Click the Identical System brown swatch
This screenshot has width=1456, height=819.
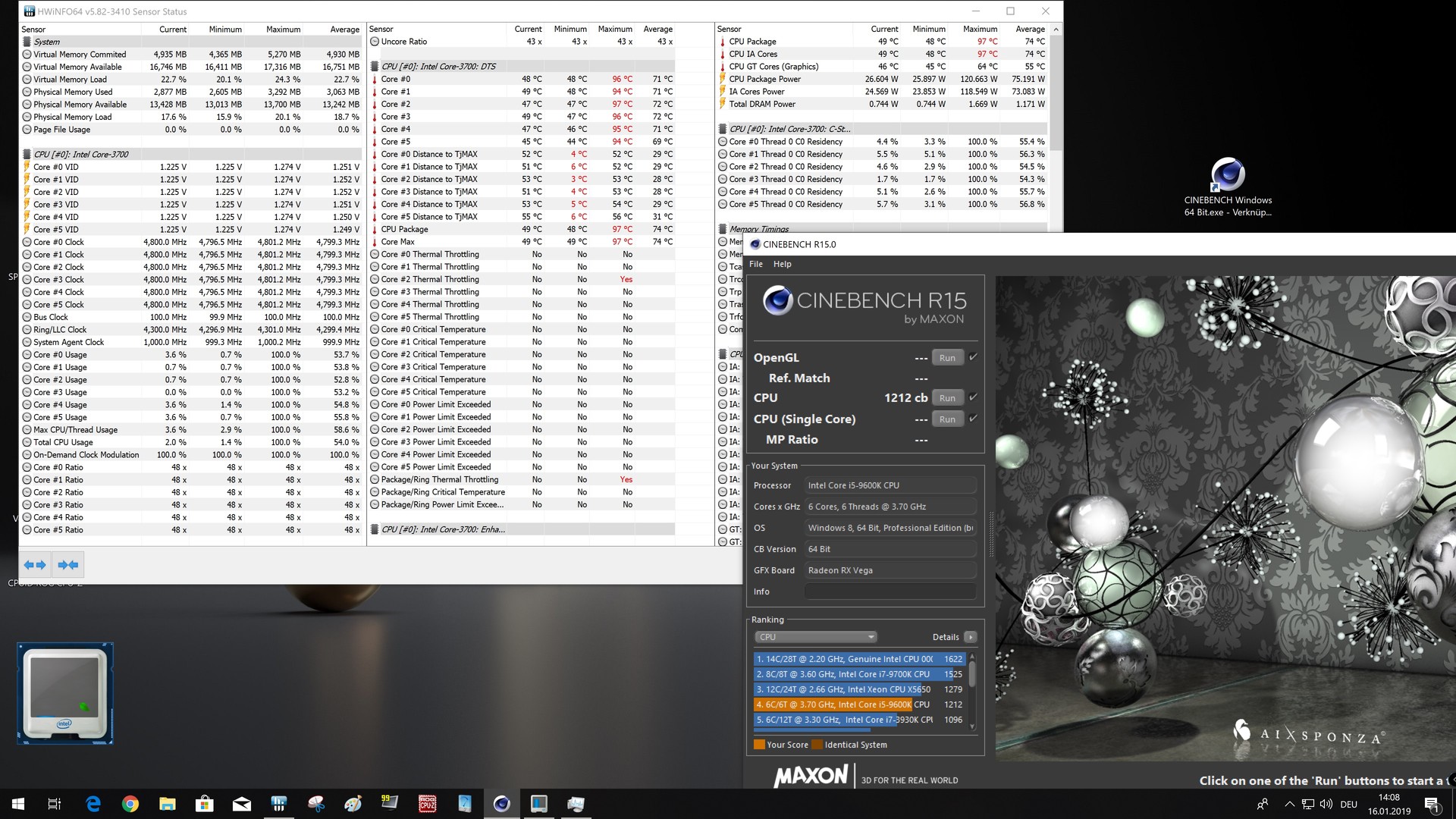(x=817, y=745)
